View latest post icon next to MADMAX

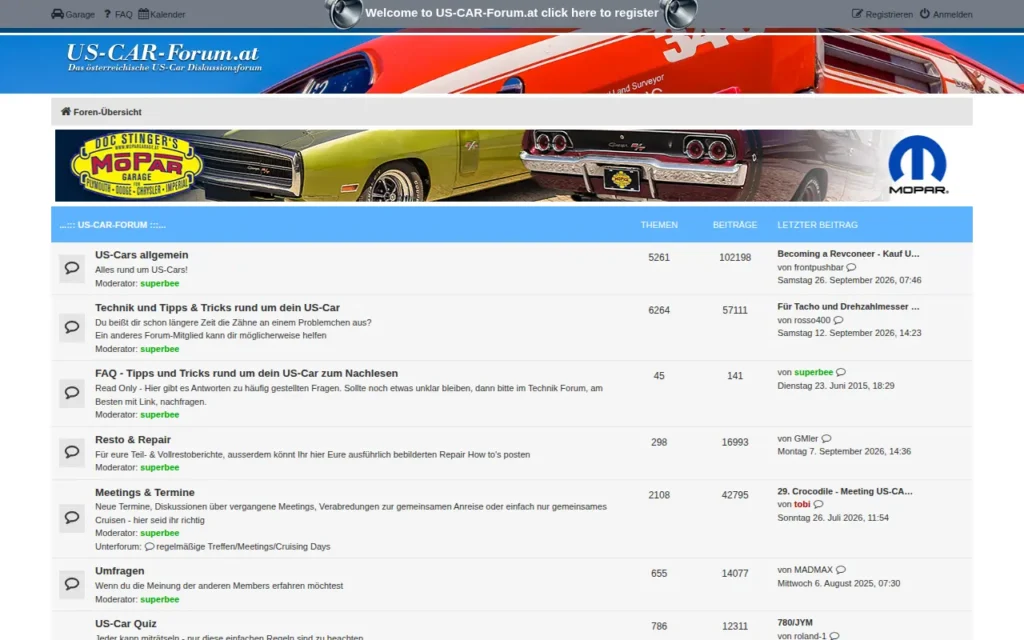click(x=840, y=569)
